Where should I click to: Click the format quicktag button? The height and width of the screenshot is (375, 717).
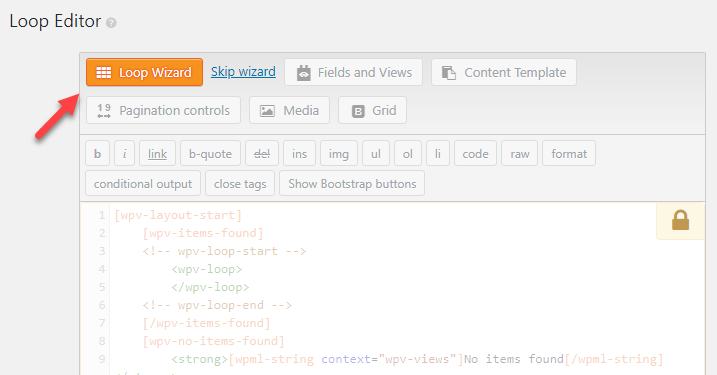point(569,154)
